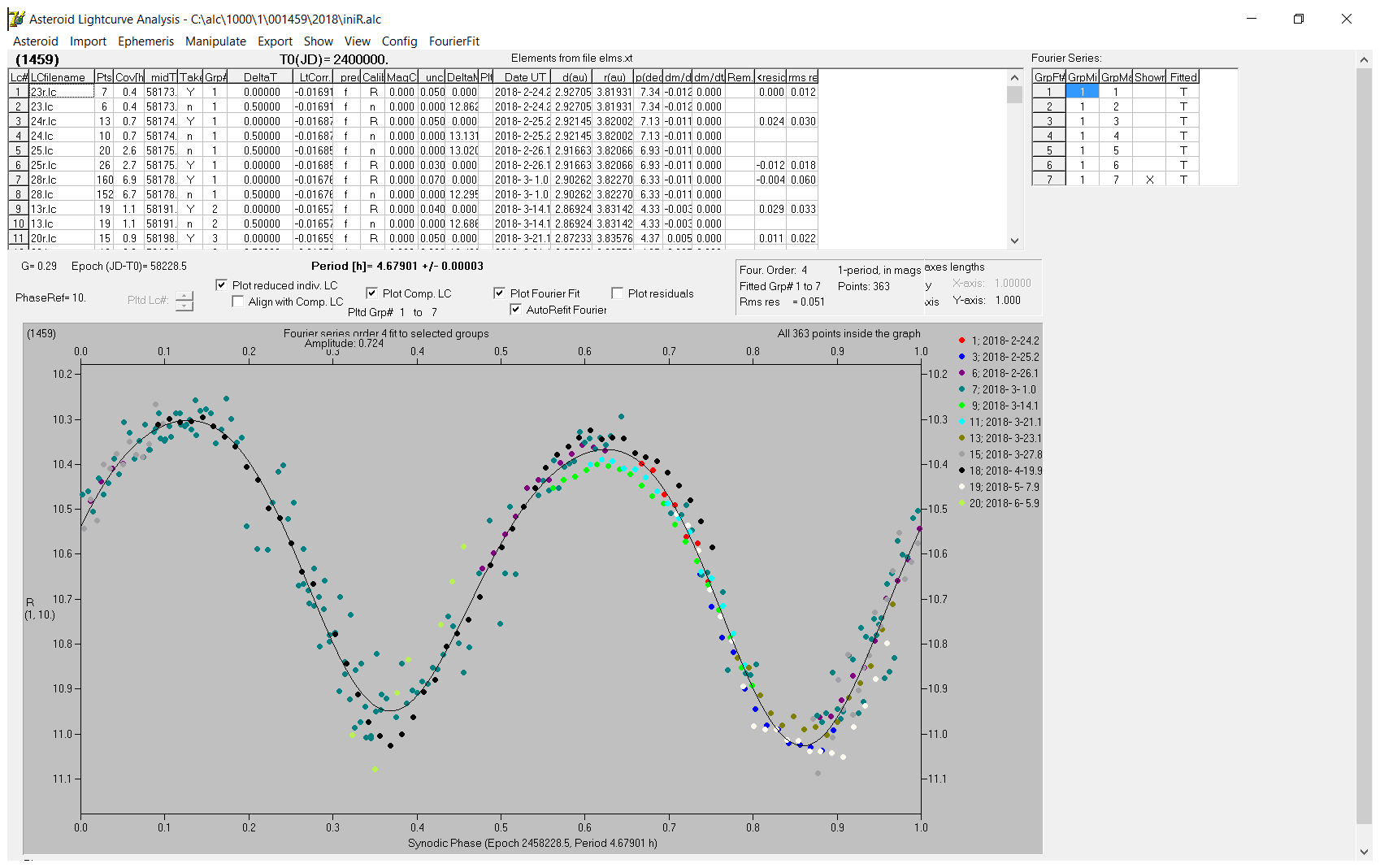Select file cell 23.lc in row 2
Screen dimensions: 1380x868
[x=62, y=106]
